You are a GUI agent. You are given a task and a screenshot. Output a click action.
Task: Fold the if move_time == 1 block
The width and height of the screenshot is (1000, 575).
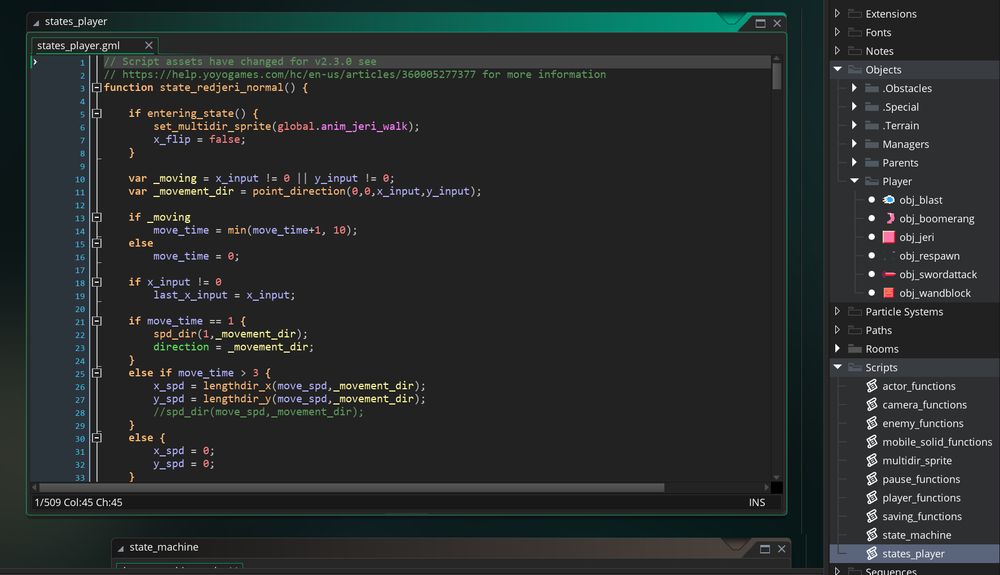(97, 321)
